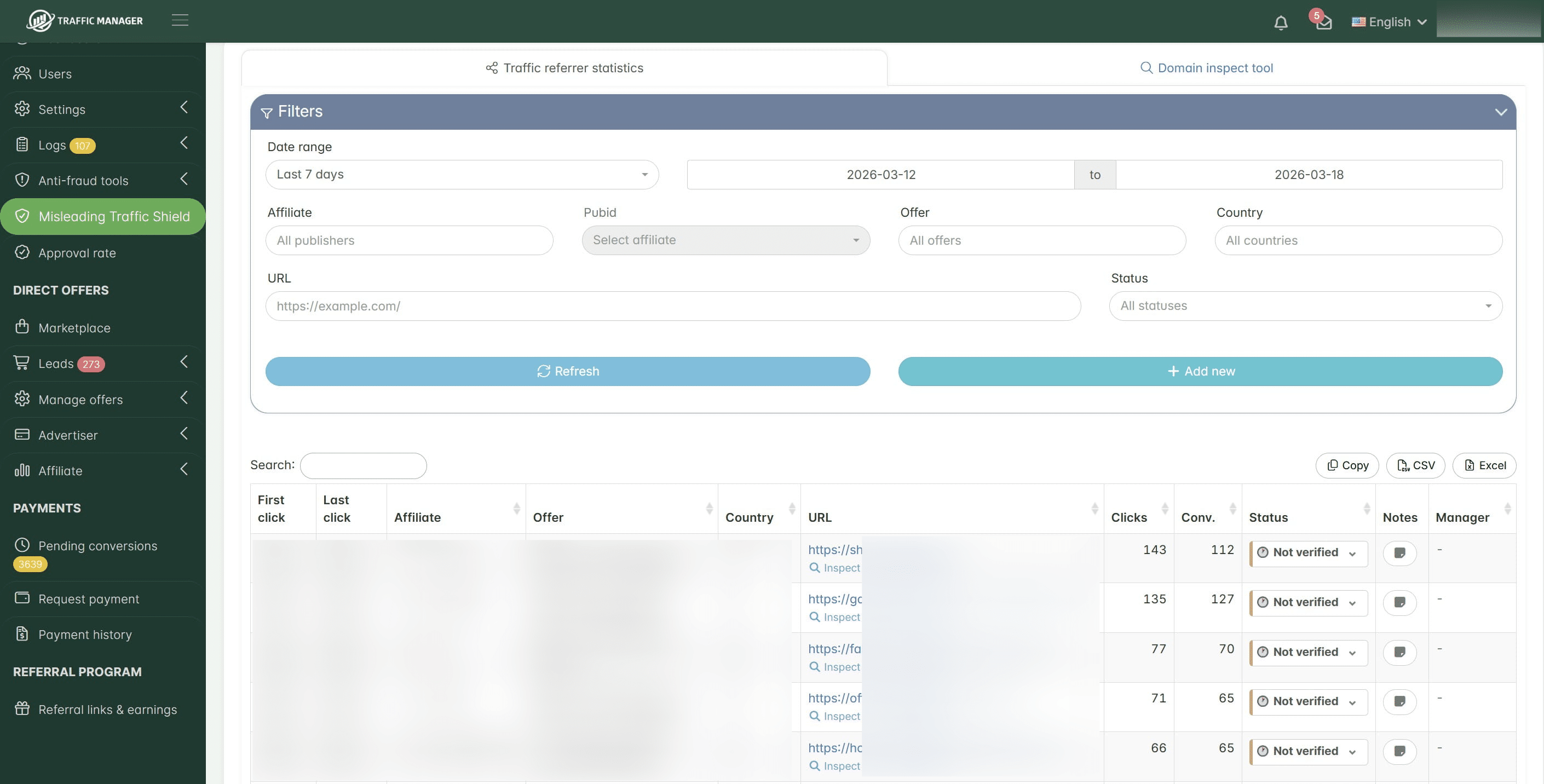Open the All statuses dropdown
The width and height of the screenshot is (1544, 784).
click(x=1305, y=306)
